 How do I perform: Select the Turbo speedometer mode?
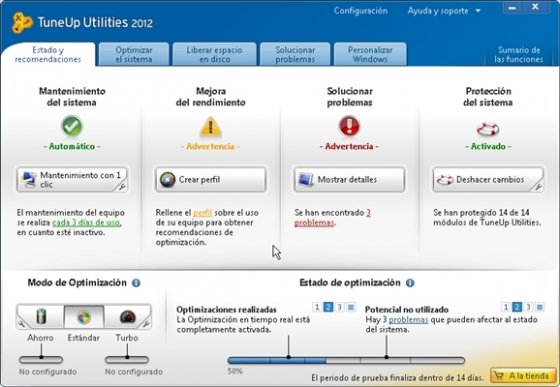pos(128,317)
